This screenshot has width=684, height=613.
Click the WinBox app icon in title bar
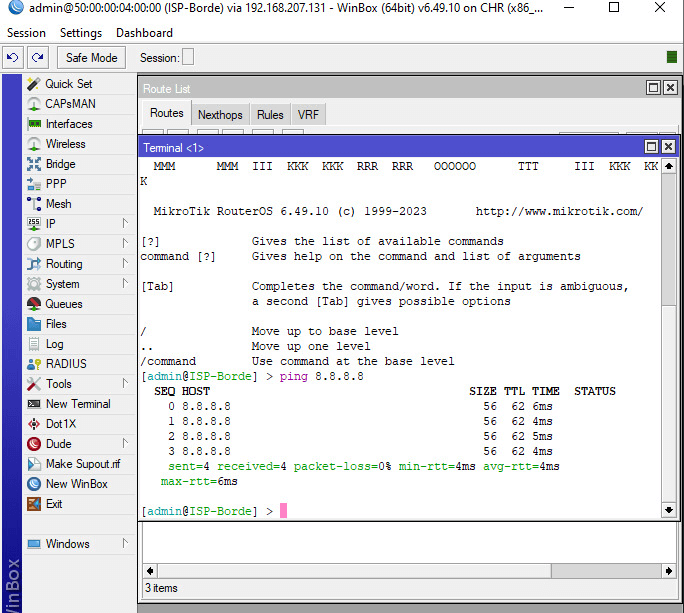(16, 7)
